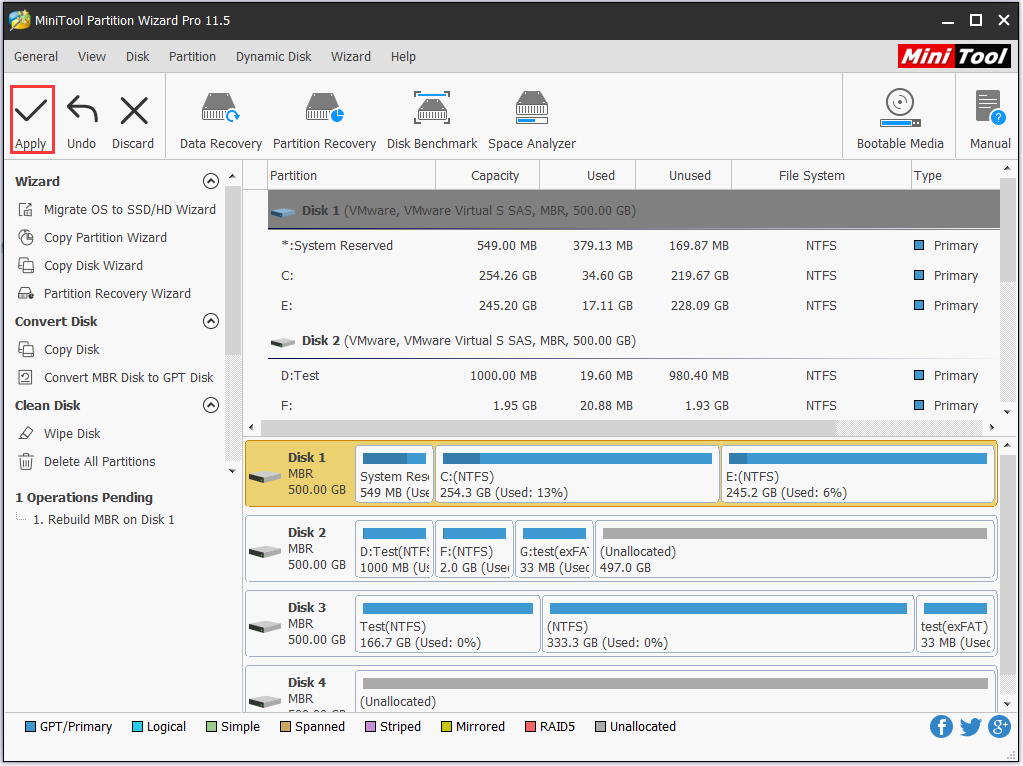The width and height of the screenshot is (1023, 766).
Task: Click the Copy Partition Wizard link
Action: 106,237
